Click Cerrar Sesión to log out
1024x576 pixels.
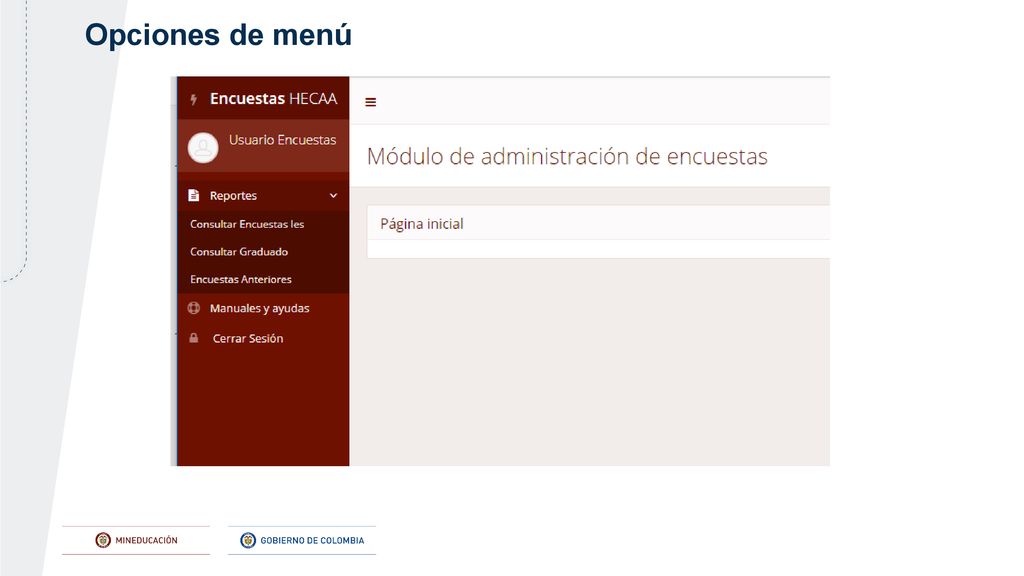(x=248, y=338)
